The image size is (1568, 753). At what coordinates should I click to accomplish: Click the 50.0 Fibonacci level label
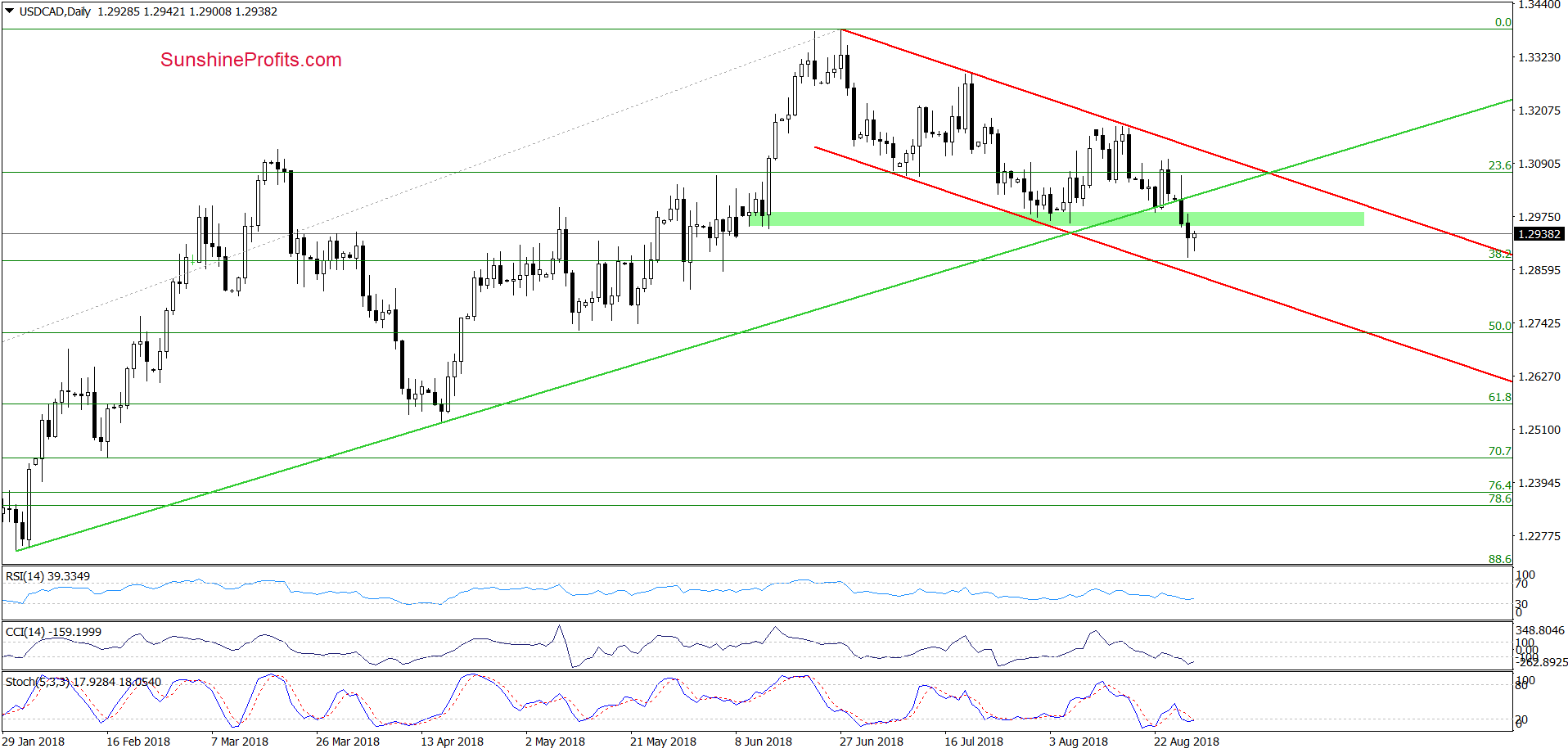(x=1499, y=326)
